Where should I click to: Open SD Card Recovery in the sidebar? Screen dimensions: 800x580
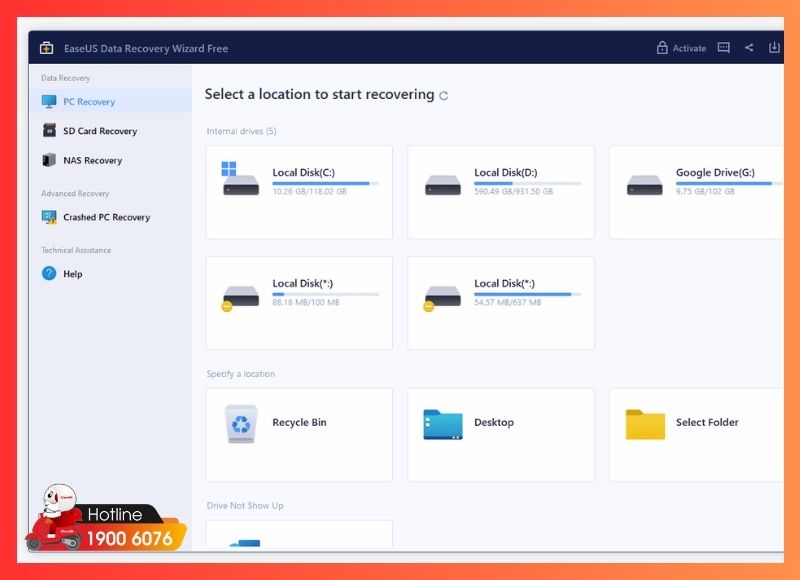[110, 131]
